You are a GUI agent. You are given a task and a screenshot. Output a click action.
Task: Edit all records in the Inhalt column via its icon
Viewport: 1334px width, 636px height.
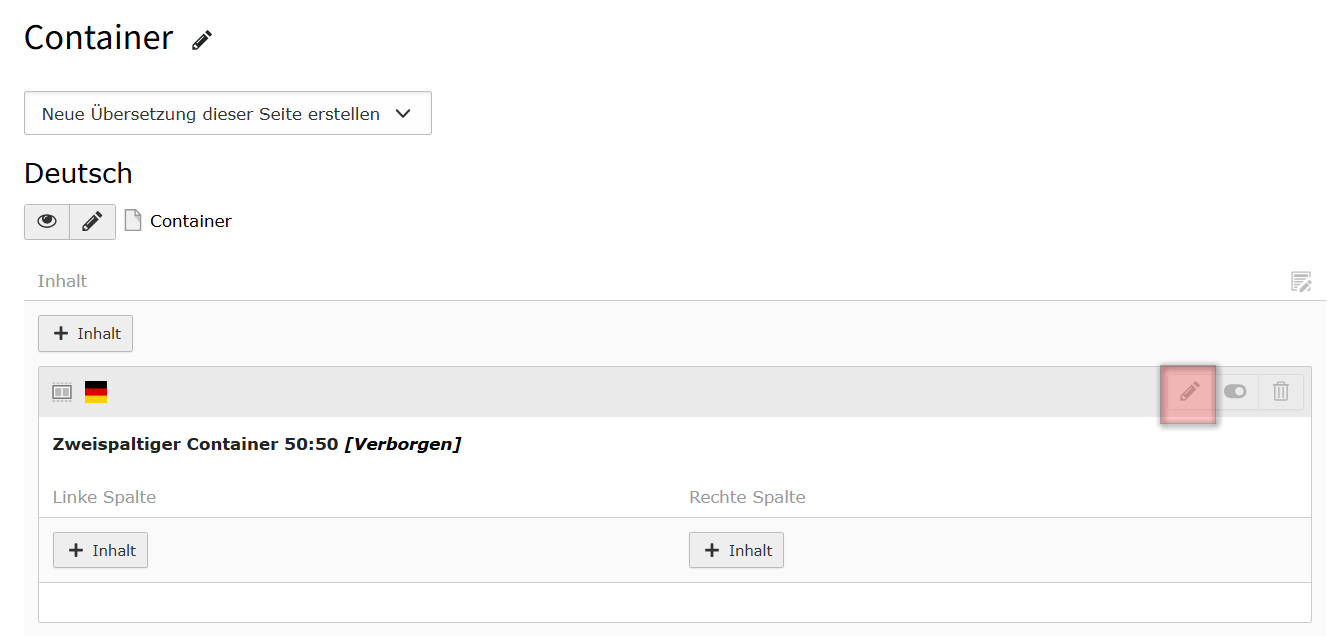pos(1301,281)
